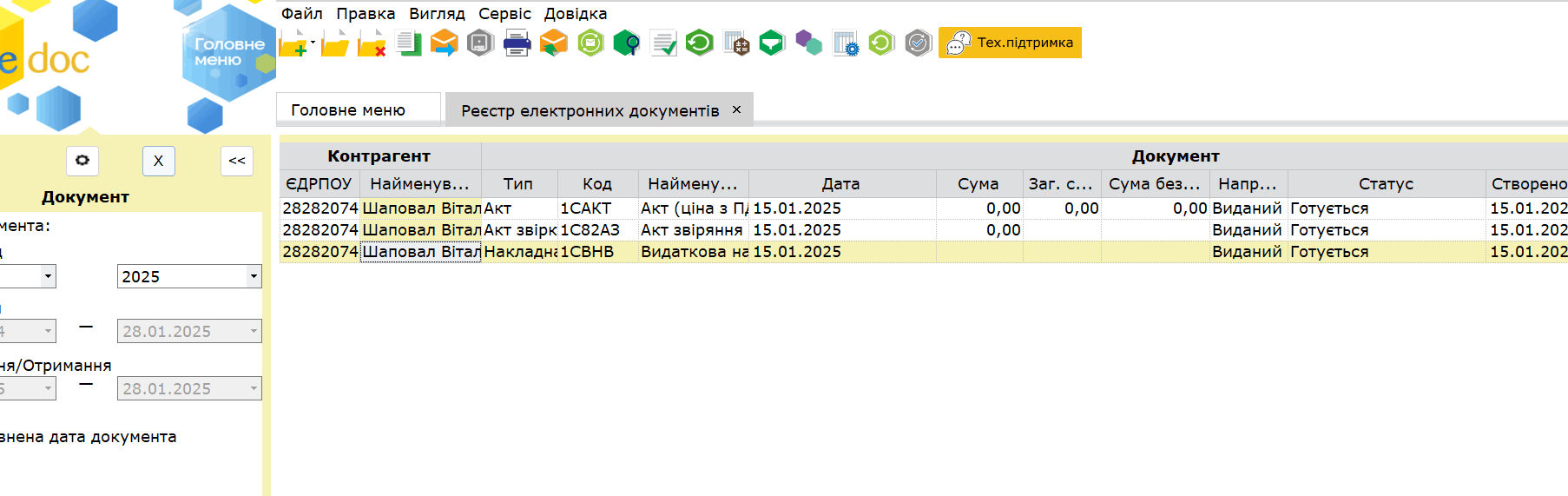Open the Сервіс menu

(504, 14)
